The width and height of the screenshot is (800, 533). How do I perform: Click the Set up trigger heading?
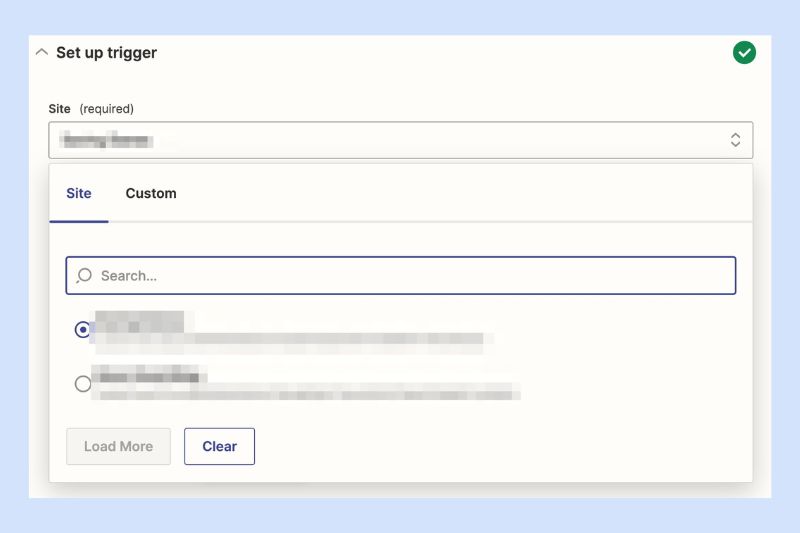[x=107, y=53]
